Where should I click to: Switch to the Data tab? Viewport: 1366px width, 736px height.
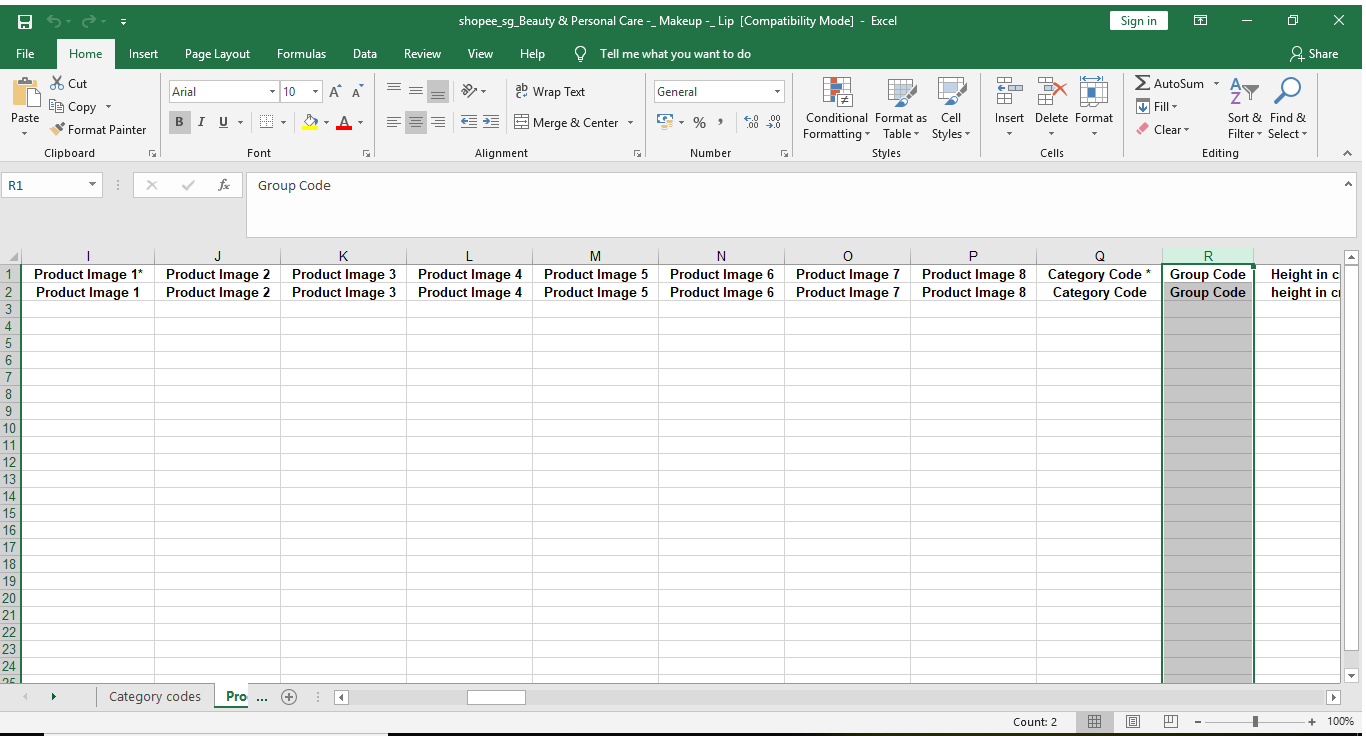coord(365,54)
